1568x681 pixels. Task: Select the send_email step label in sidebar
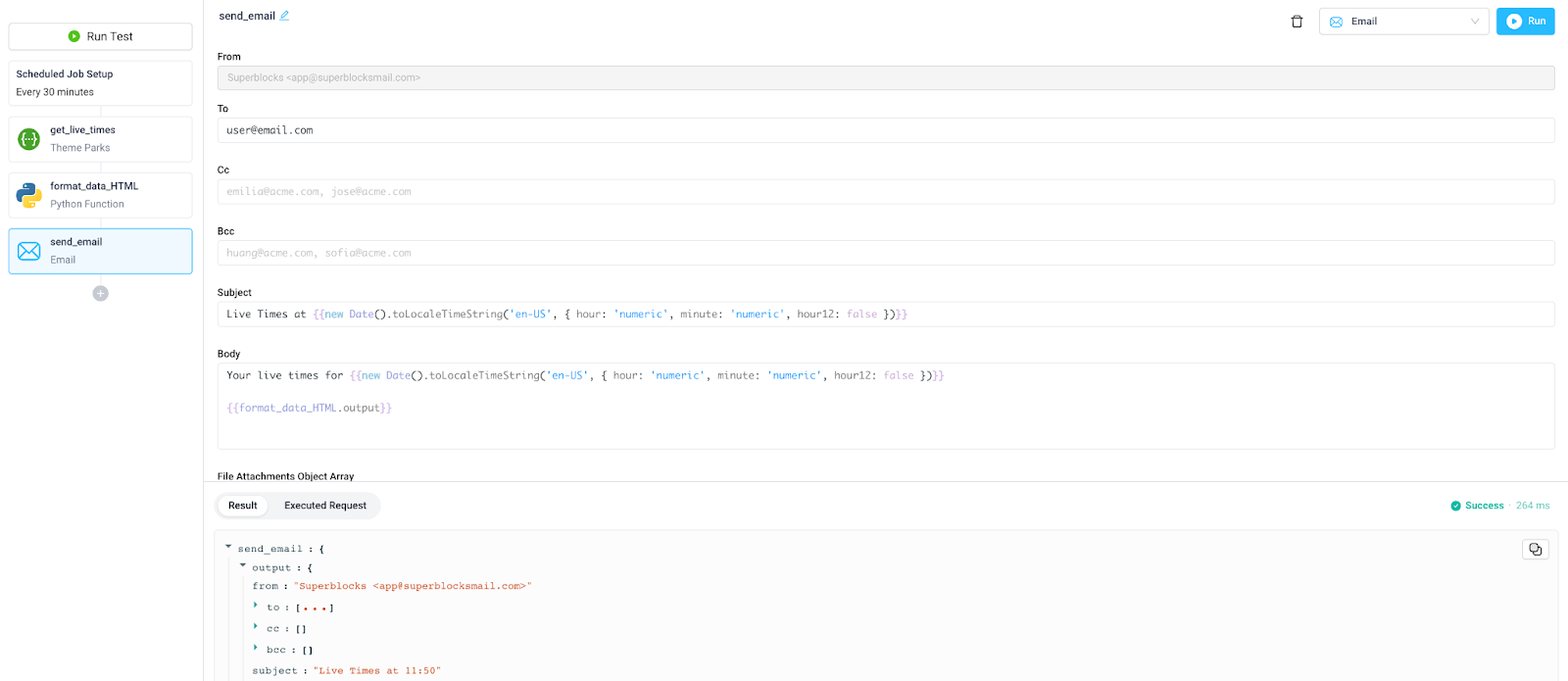tap(76, 241)
